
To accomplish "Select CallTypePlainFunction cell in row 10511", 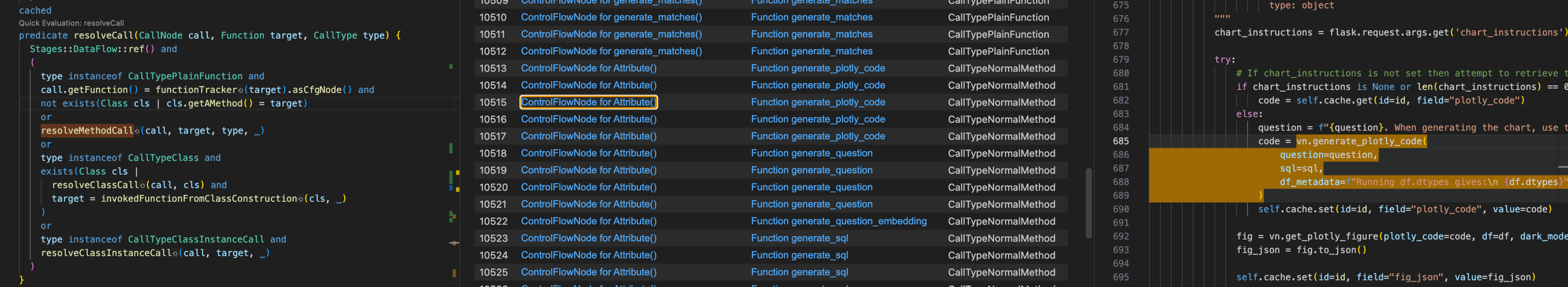I will (998, 35).
